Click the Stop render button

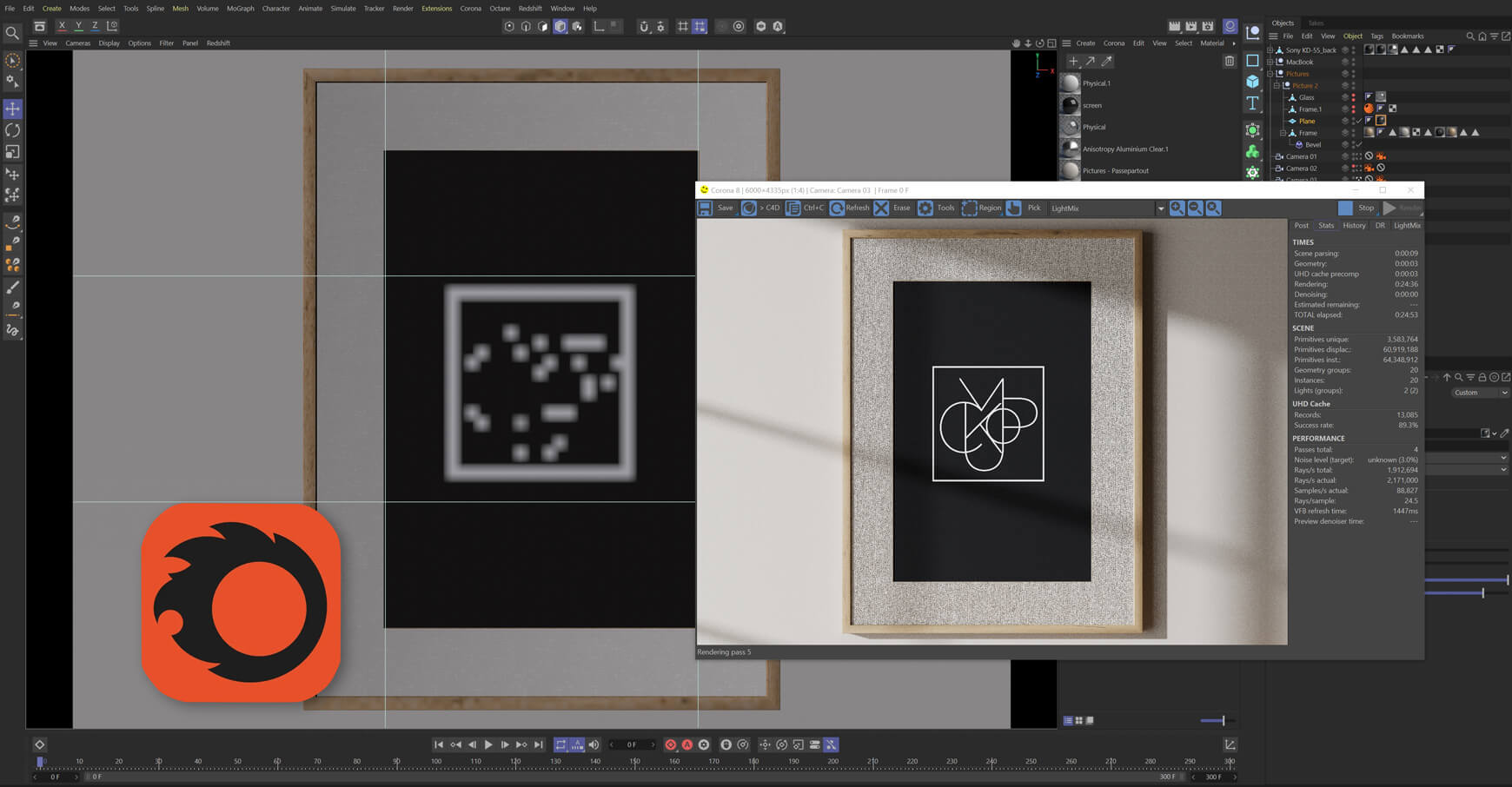(1356, 208)
